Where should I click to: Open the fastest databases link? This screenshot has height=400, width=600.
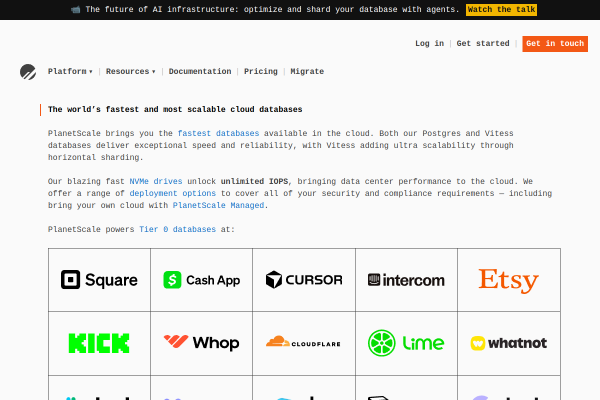pyautogui.click(x=218, y=134)
